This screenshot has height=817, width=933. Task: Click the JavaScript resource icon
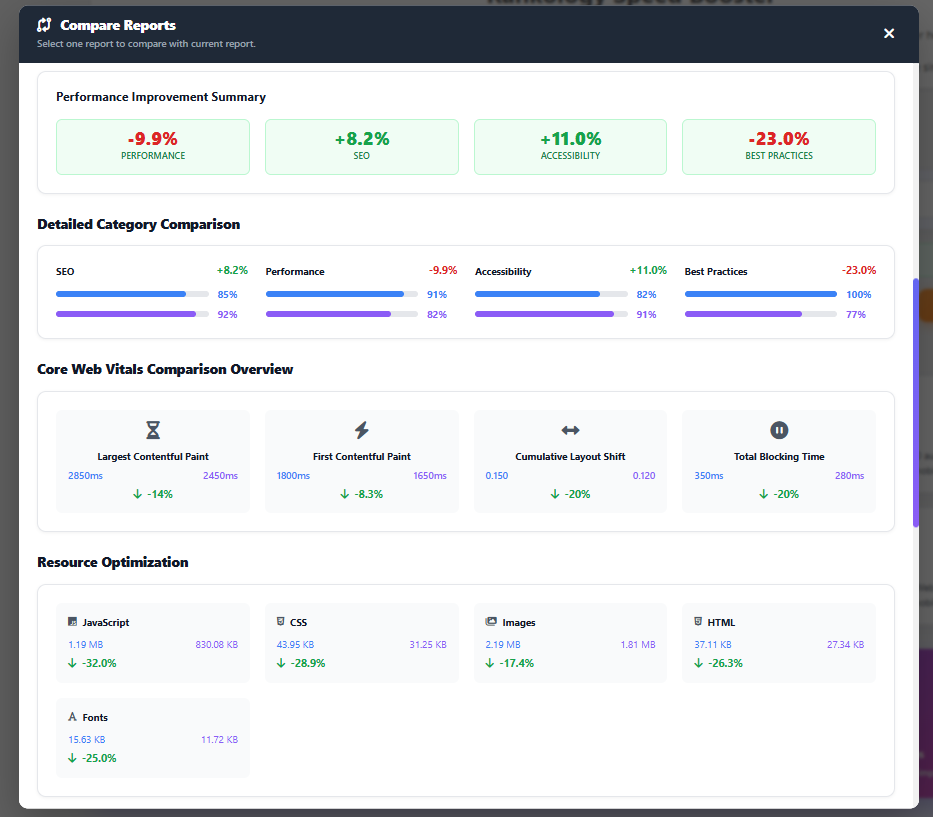(x=73, y=622)
